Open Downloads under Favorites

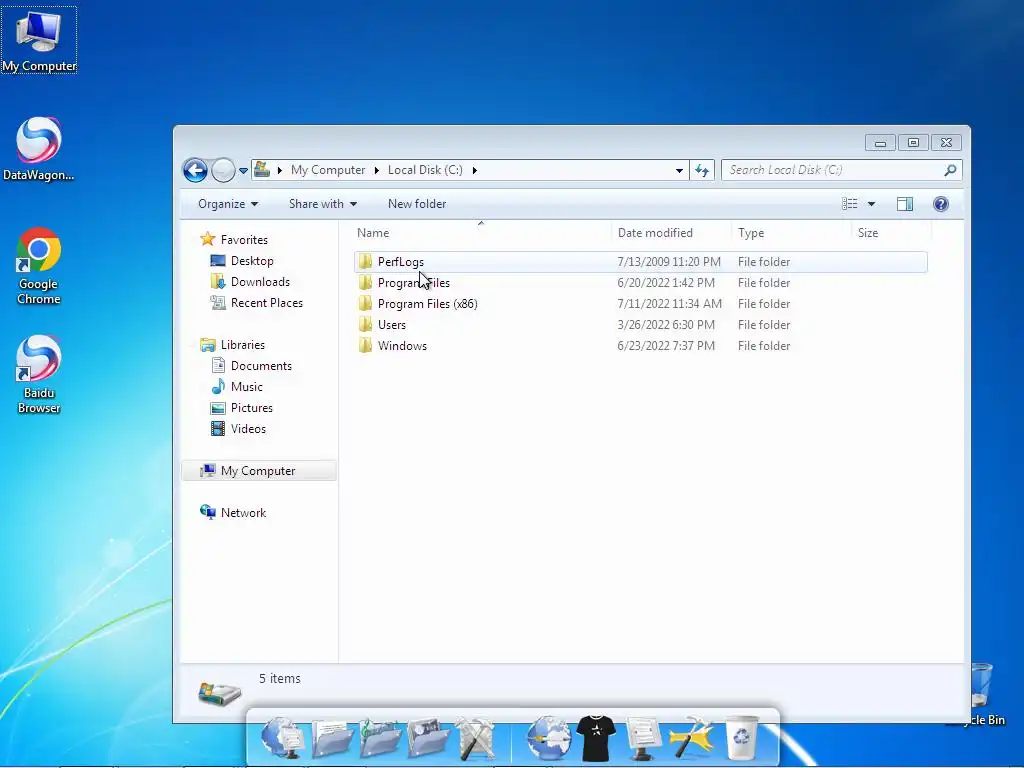pyautogui.click(x=260, y=281)
